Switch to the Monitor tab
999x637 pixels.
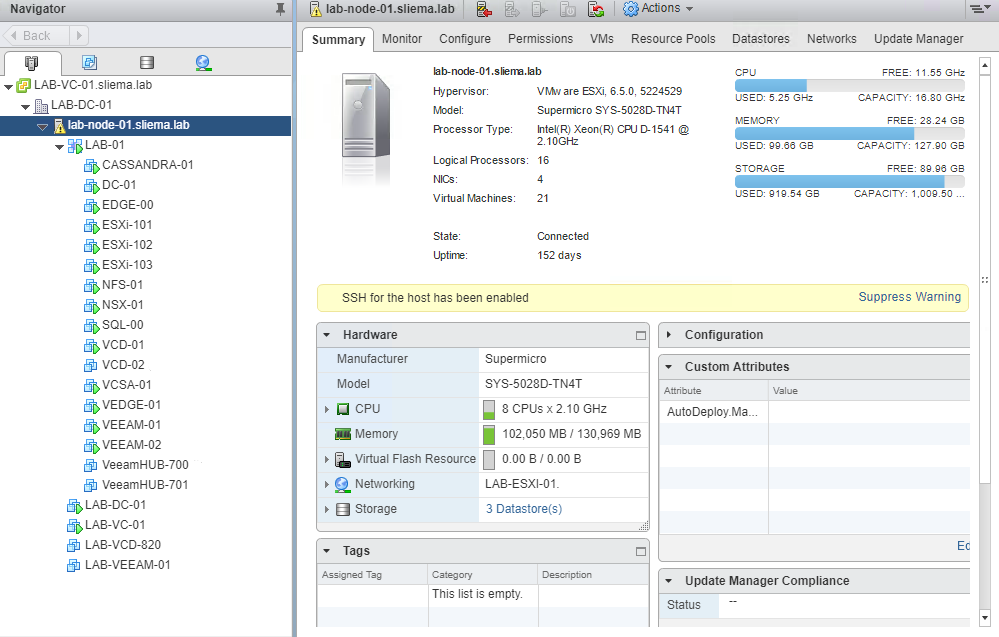point(402,39)
